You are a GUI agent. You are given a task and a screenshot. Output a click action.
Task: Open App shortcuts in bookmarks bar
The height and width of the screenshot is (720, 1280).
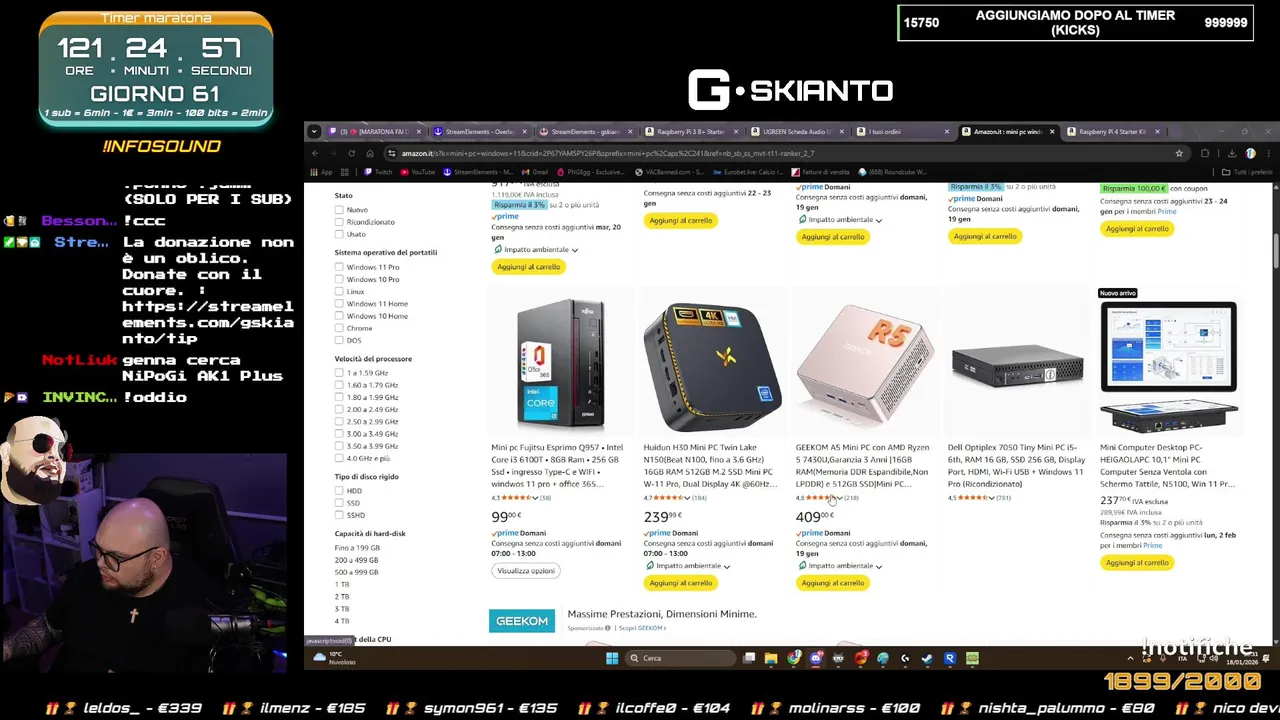[x=322, y=172]
